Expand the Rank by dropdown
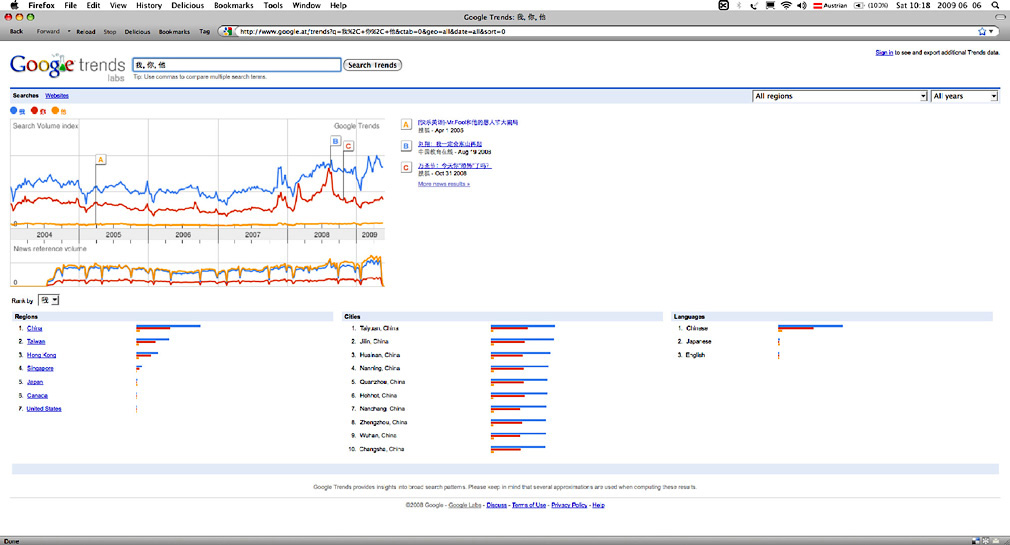This screenshot has height=545, width=1010. (x=49, y=300)
